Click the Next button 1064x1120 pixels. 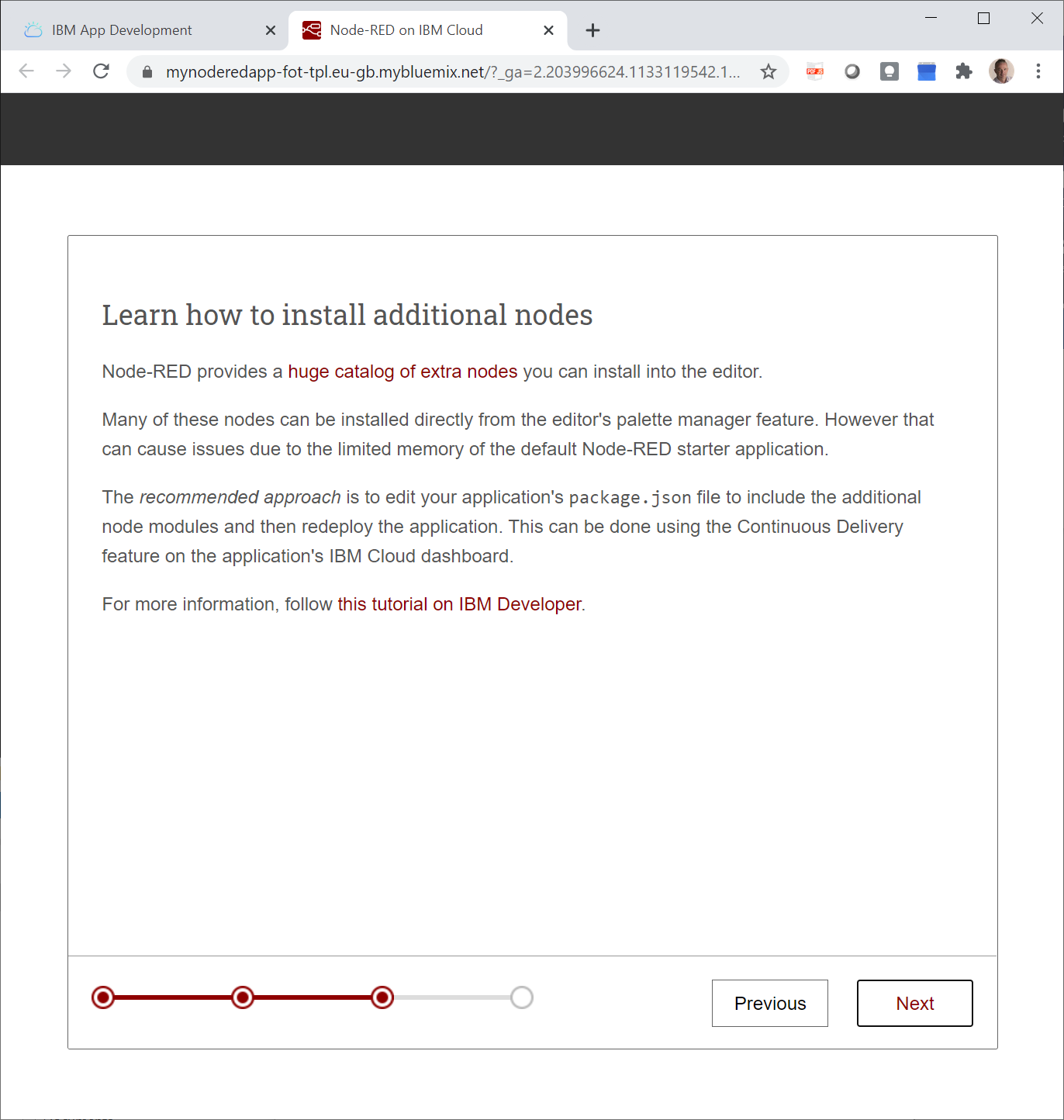(915, 1004)
